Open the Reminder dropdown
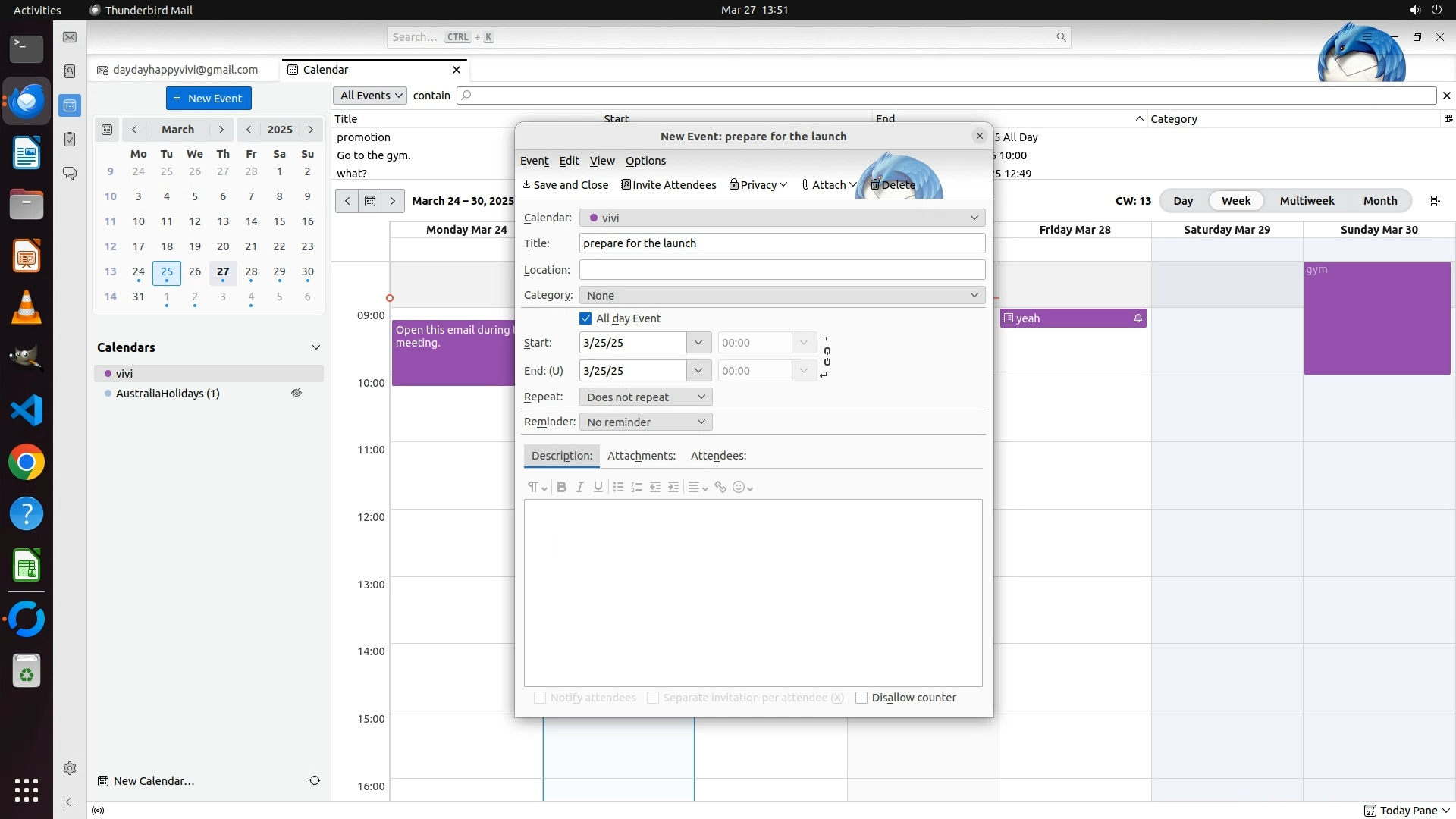Viewport: 1456px width, 819px height. (645, 422)
